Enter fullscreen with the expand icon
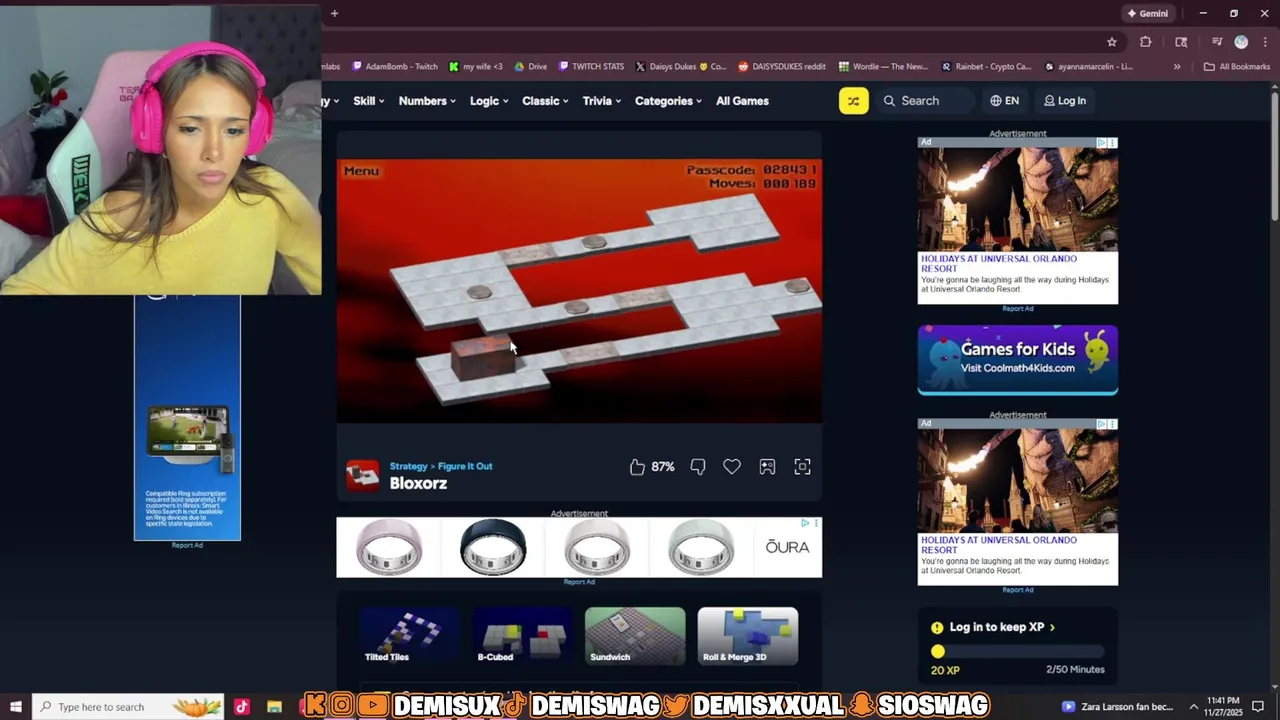 (802, 467)
